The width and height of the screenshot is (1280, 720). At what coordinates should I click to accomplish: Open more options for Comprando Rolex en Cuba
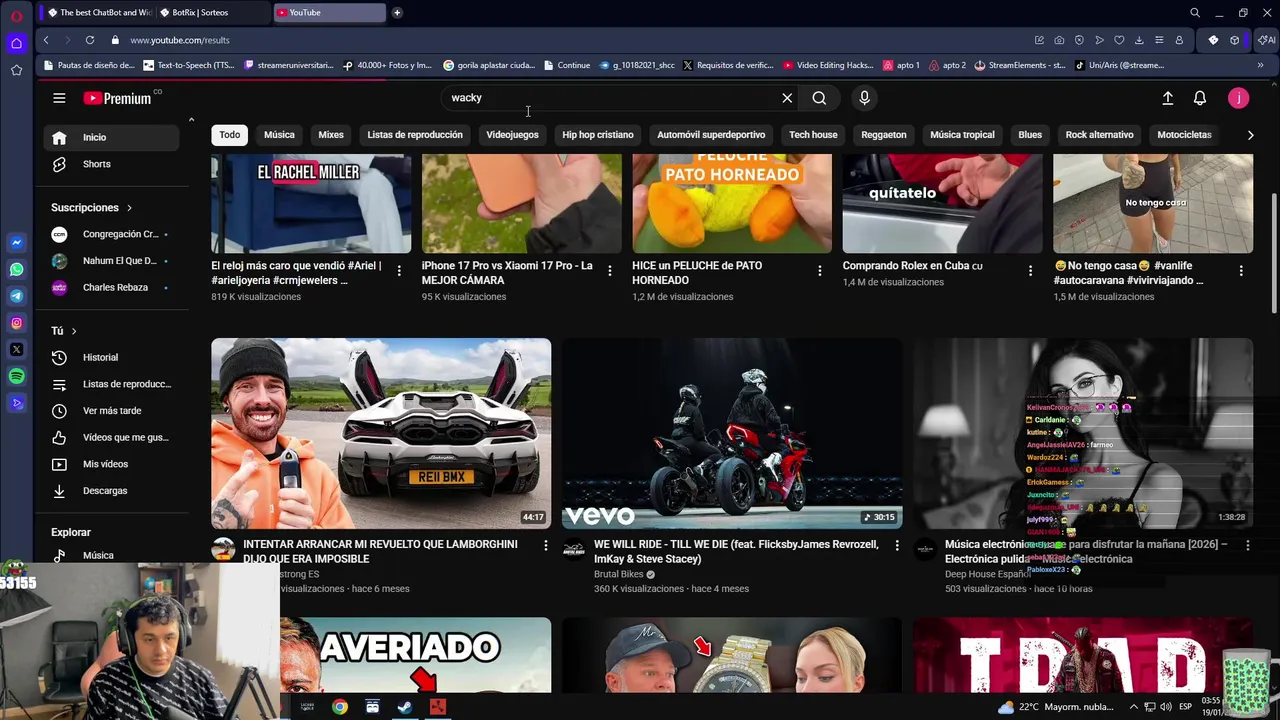(x=1031, y=271)
